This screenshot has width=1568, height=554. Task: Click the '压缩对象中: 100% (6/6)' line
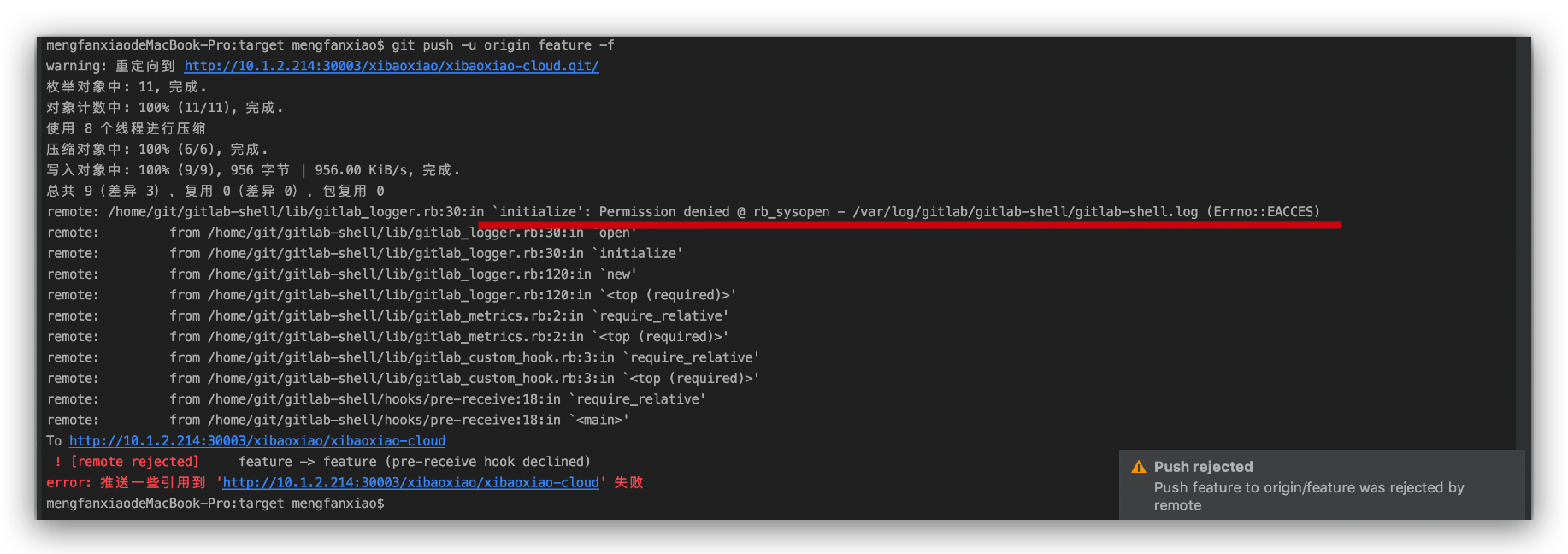[x=157, y=150]
